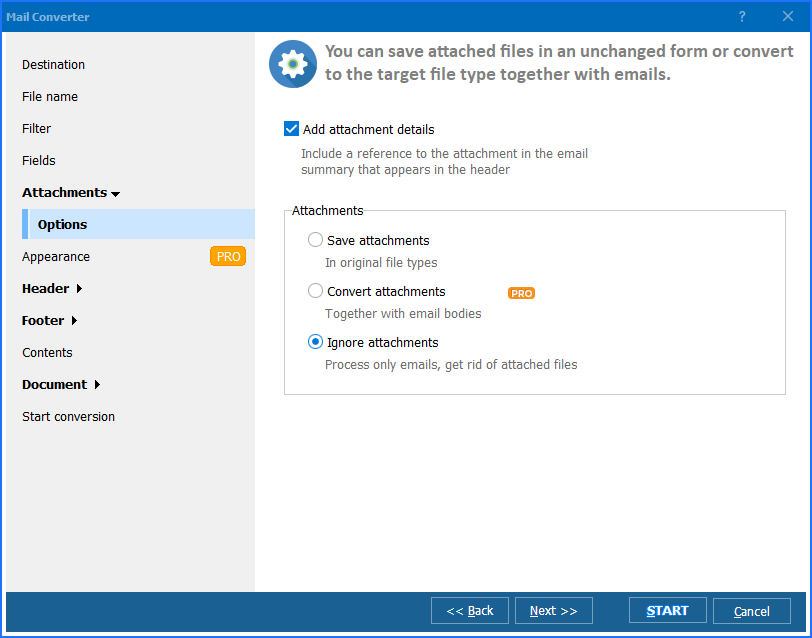Go back with the << Back button
The image size is (812, 638).
[x=470, y=611]
